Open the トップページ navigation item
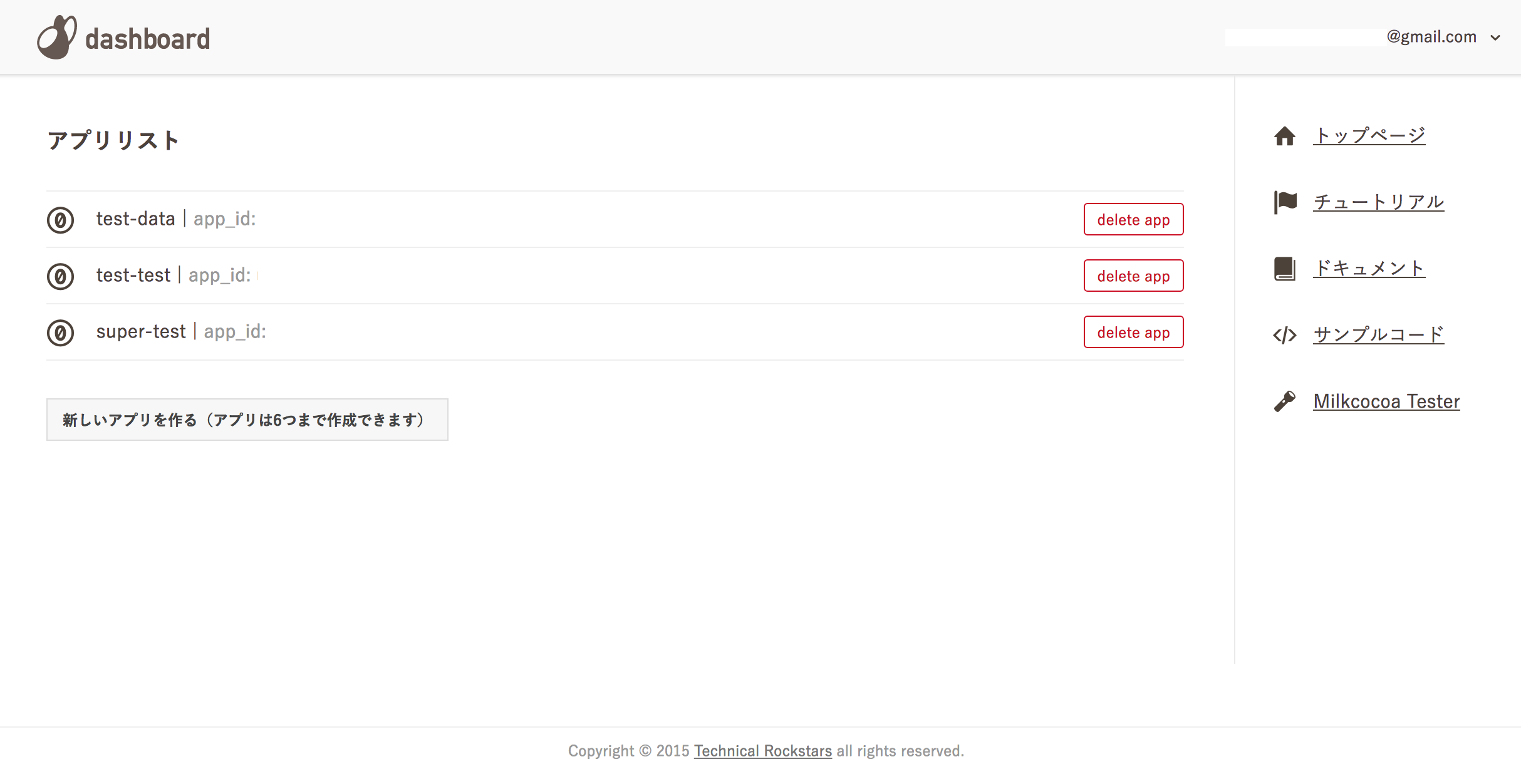 tap(1369, 134)
